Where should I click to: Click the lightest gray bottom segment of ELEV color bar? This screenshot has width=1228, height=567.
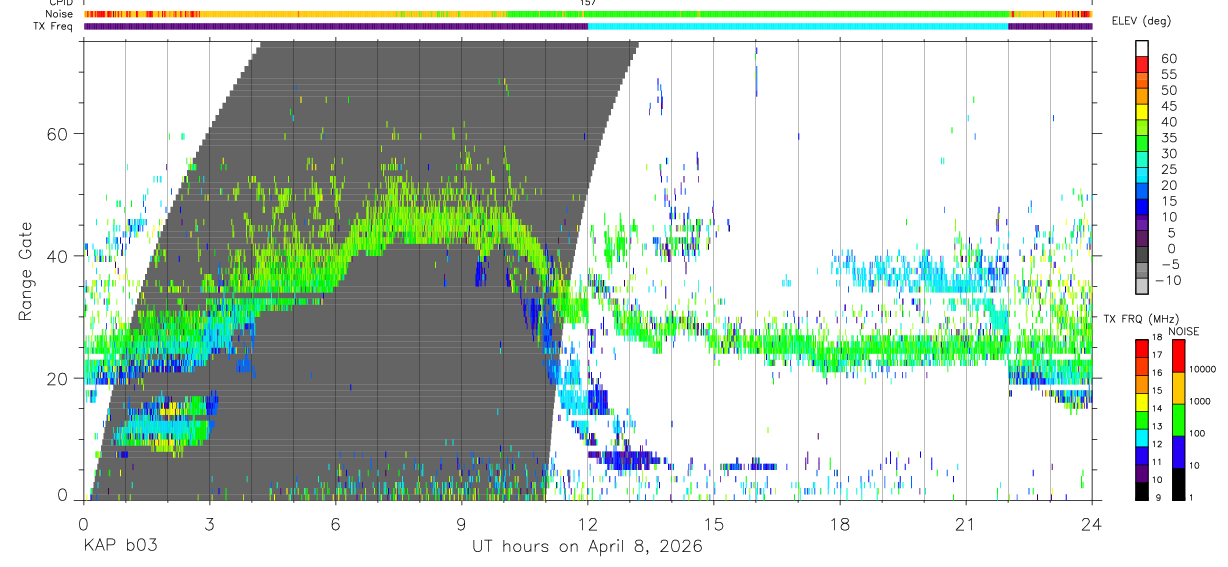1142,285
